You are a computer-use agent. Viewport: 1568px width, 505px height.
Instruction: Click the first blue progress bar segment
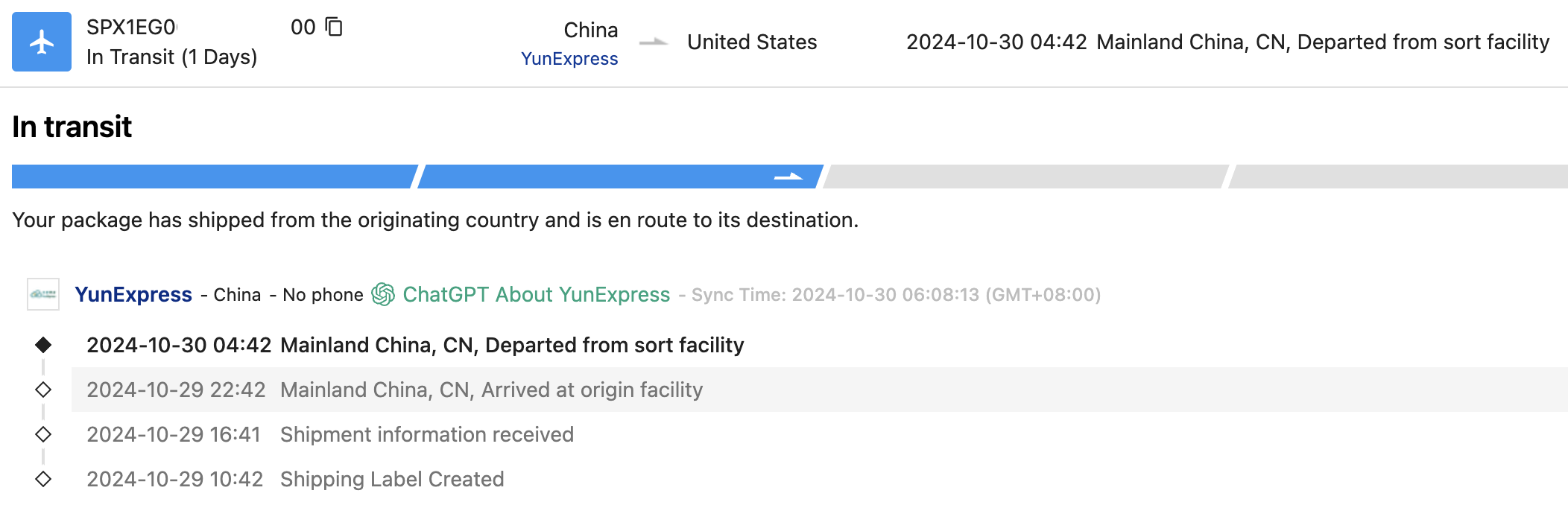tap(212, 177)
